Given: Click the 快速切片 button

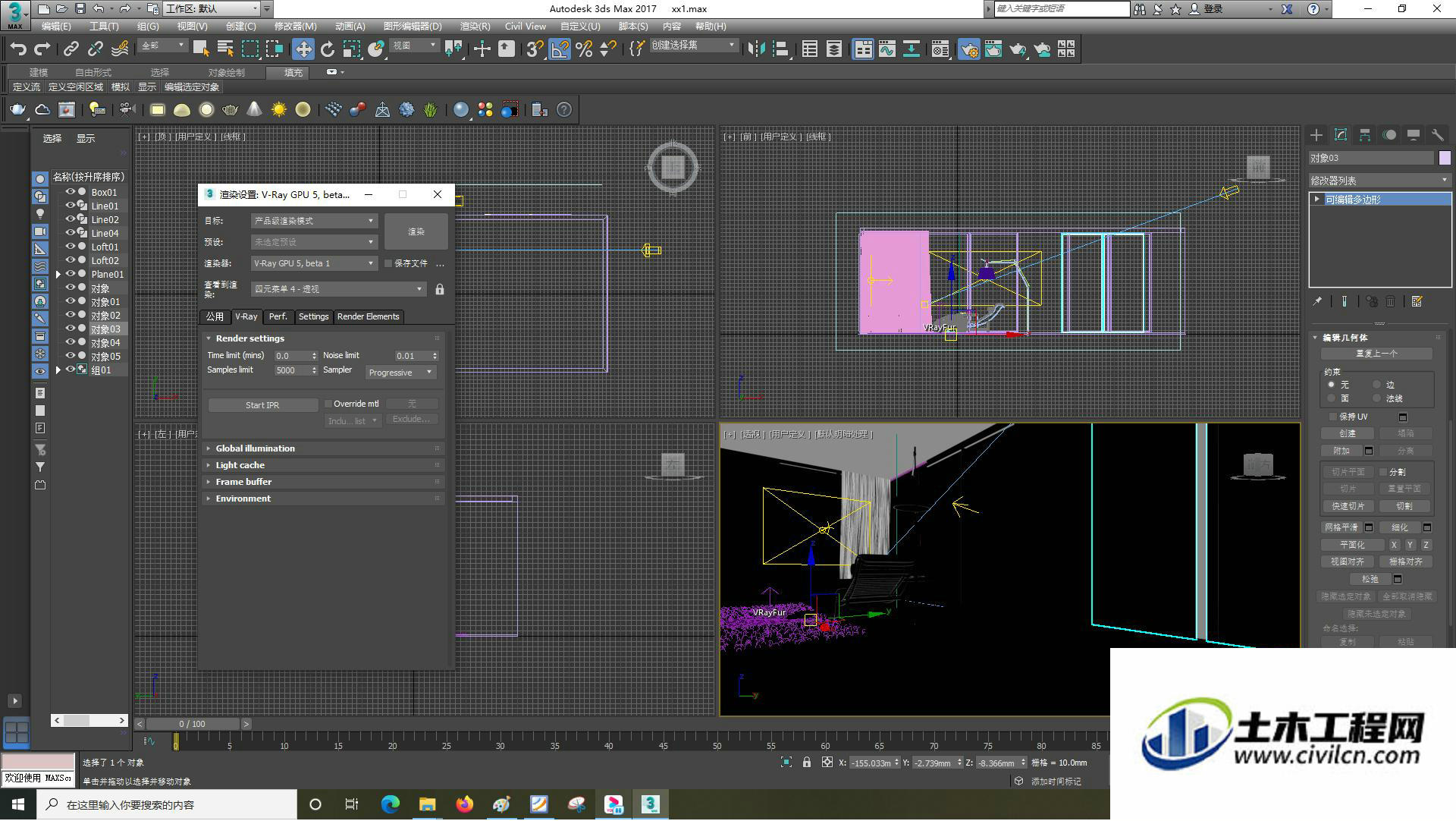Looking at the screenshot, I should coord(1348,506).
